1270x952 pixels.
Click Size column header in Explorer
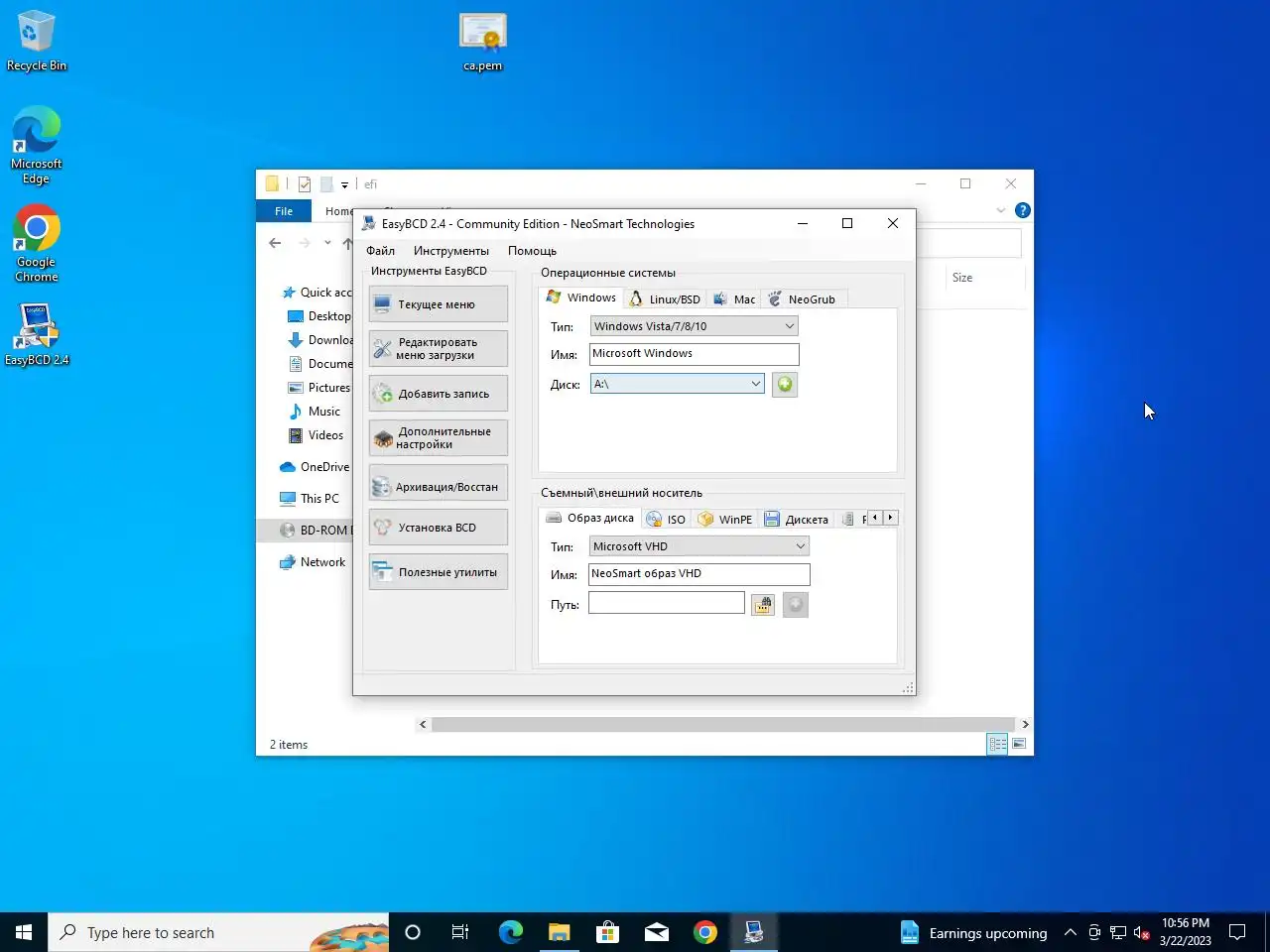coord(962,278)
